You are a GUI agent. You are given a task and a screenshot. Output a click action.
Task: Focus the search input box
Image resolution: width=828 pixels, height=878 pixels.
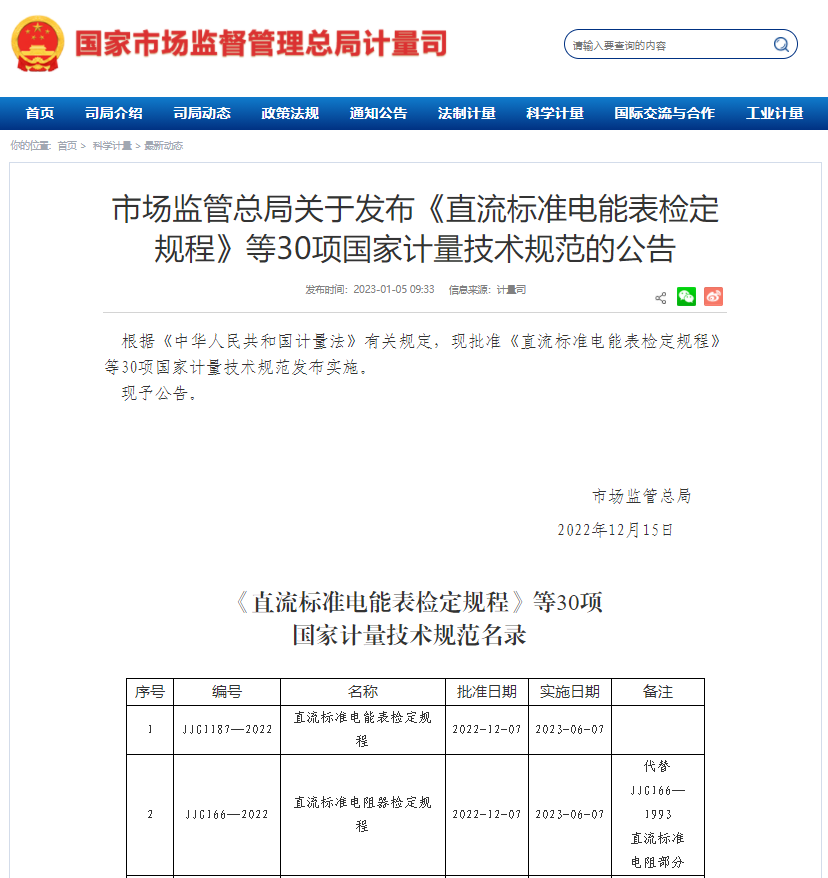click(667, 45)
